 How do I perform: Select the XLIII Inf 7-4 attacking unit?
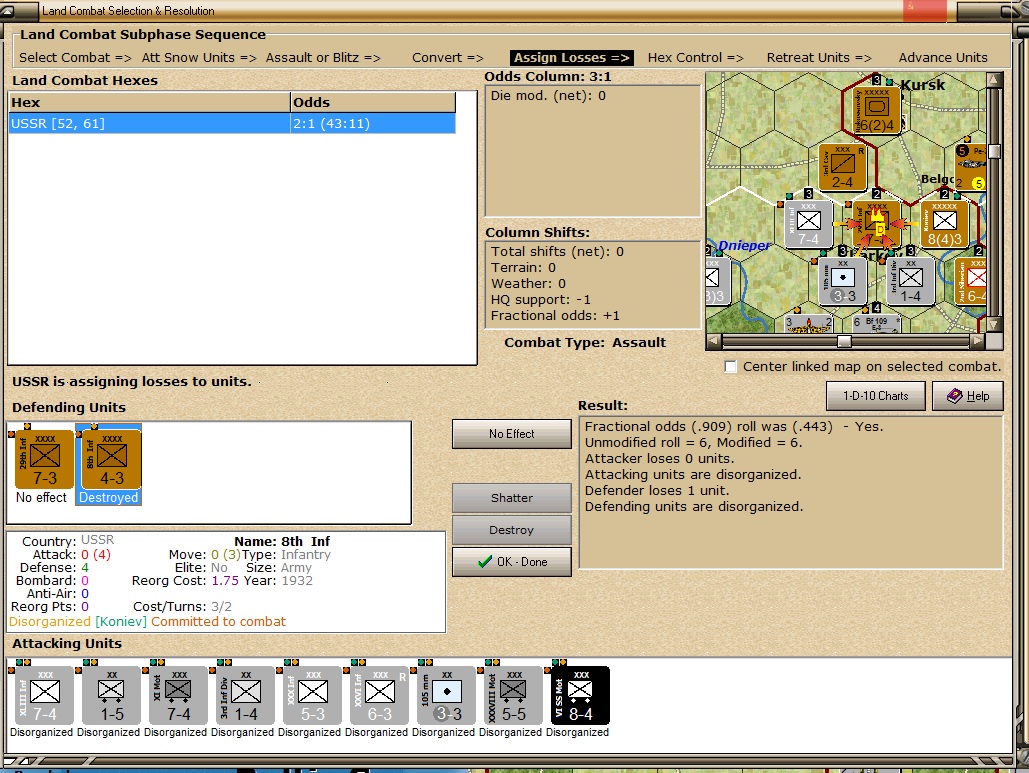pyautogui.click(x=45, y=696)
